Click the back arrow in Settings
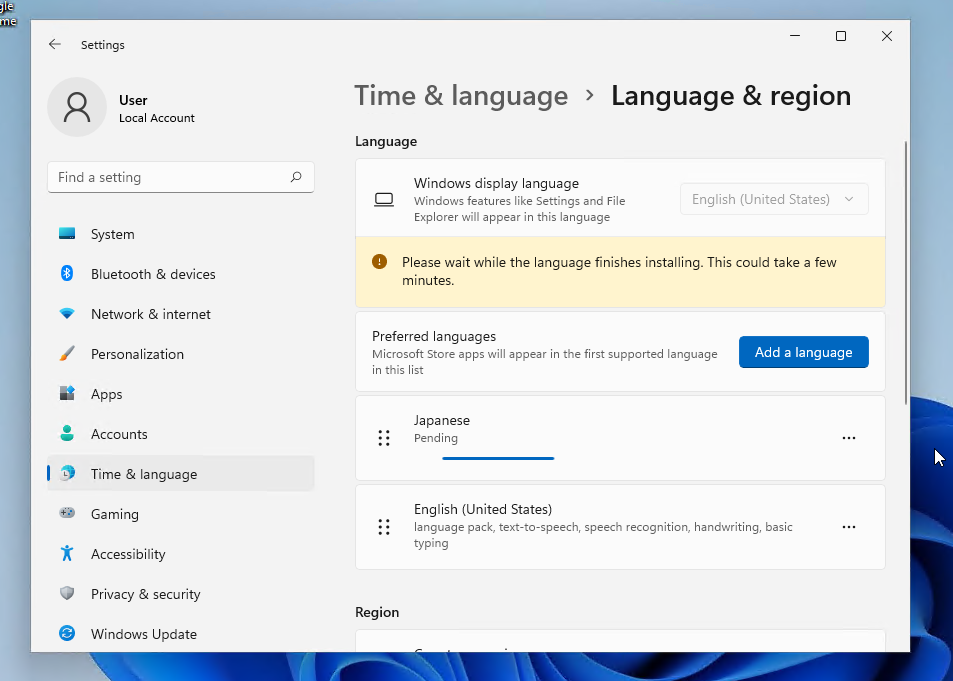Image resolution: width=953 pixels, height=681 pixels. [x=55, y=45]
